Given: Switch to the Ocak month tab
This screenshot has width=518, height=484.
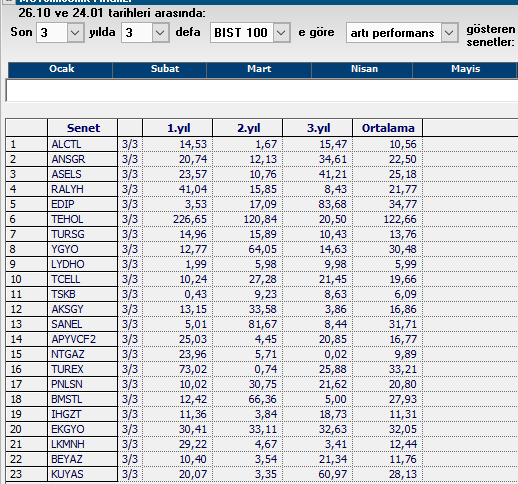Looking at the screenshot, I should point(60,69).
